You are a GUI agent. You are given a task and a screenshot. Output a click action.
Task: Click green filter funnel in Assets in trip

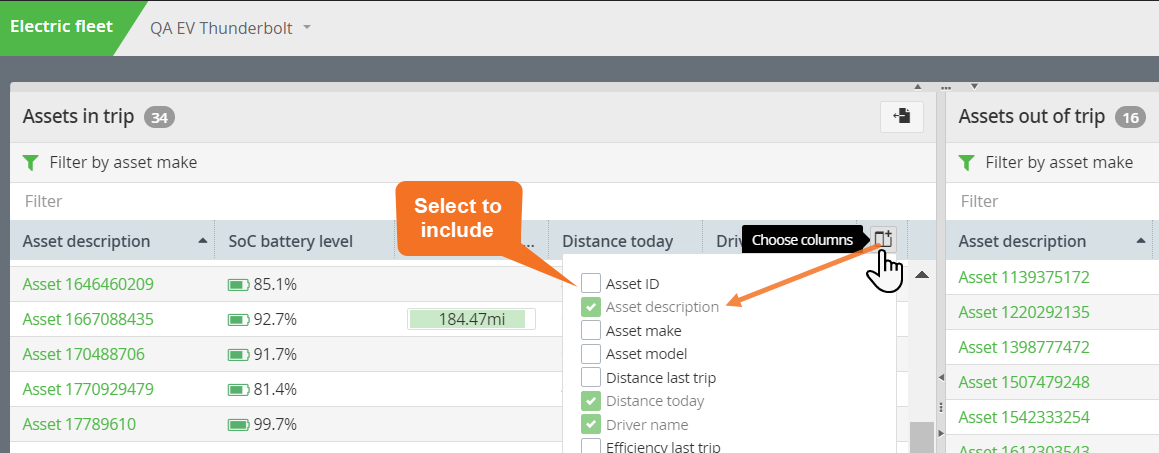(x=31, y=162)
